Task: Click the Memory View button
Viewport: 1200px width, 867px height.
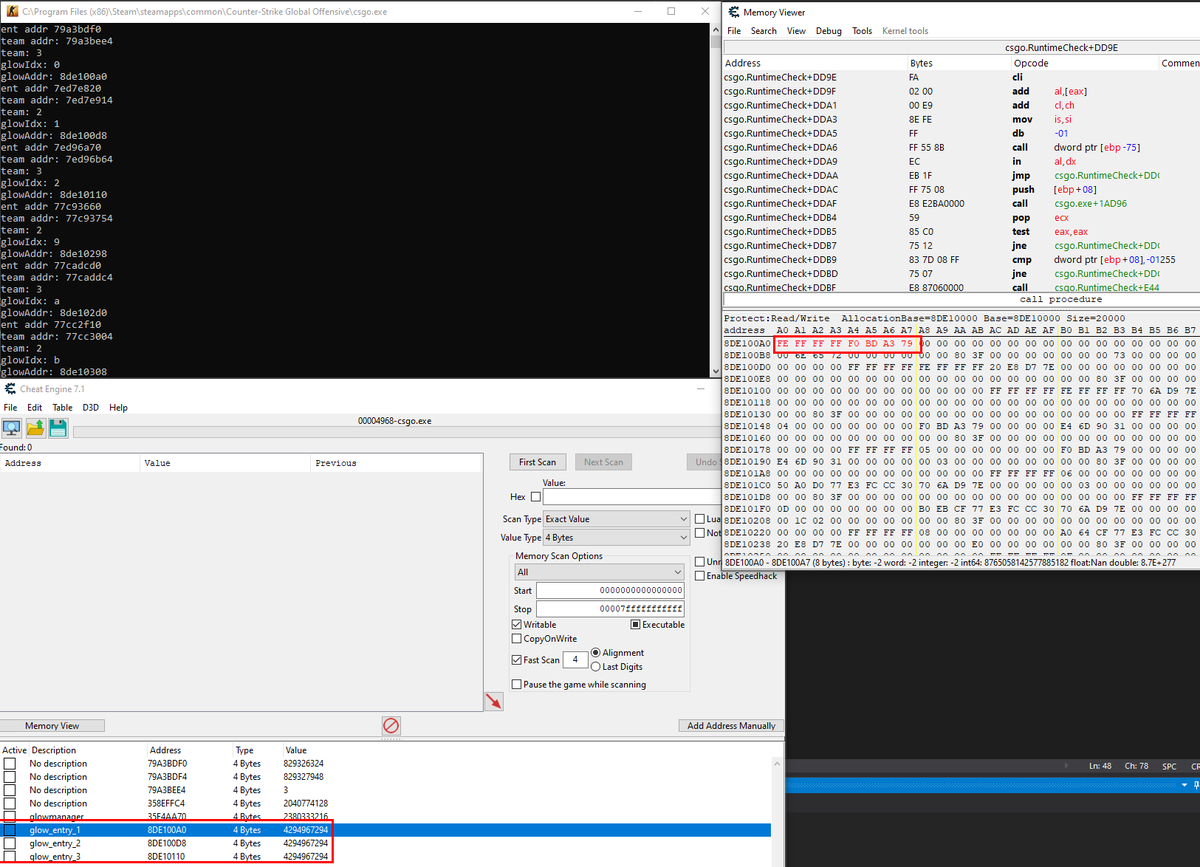Action: [x=52, y=725]
